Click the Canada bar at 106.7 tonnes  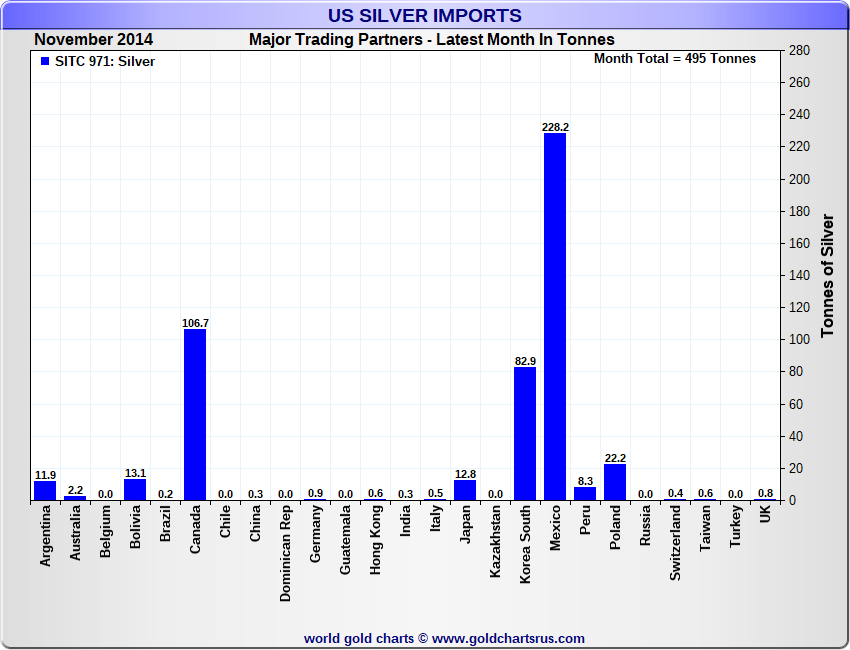pos(195,414)
